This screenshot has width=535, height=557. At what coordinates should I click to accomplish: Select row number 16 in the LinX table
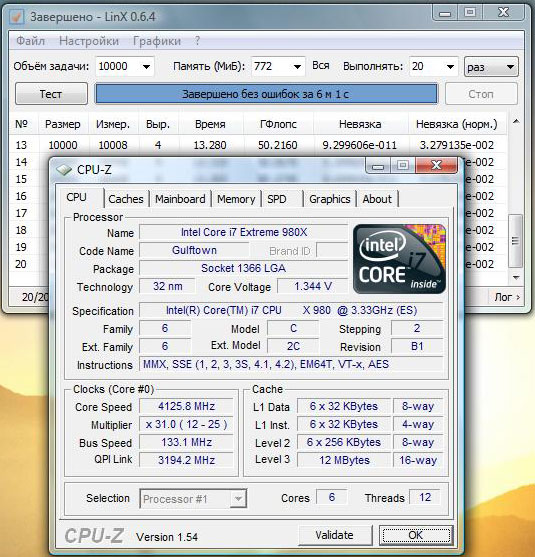point(21,196)
